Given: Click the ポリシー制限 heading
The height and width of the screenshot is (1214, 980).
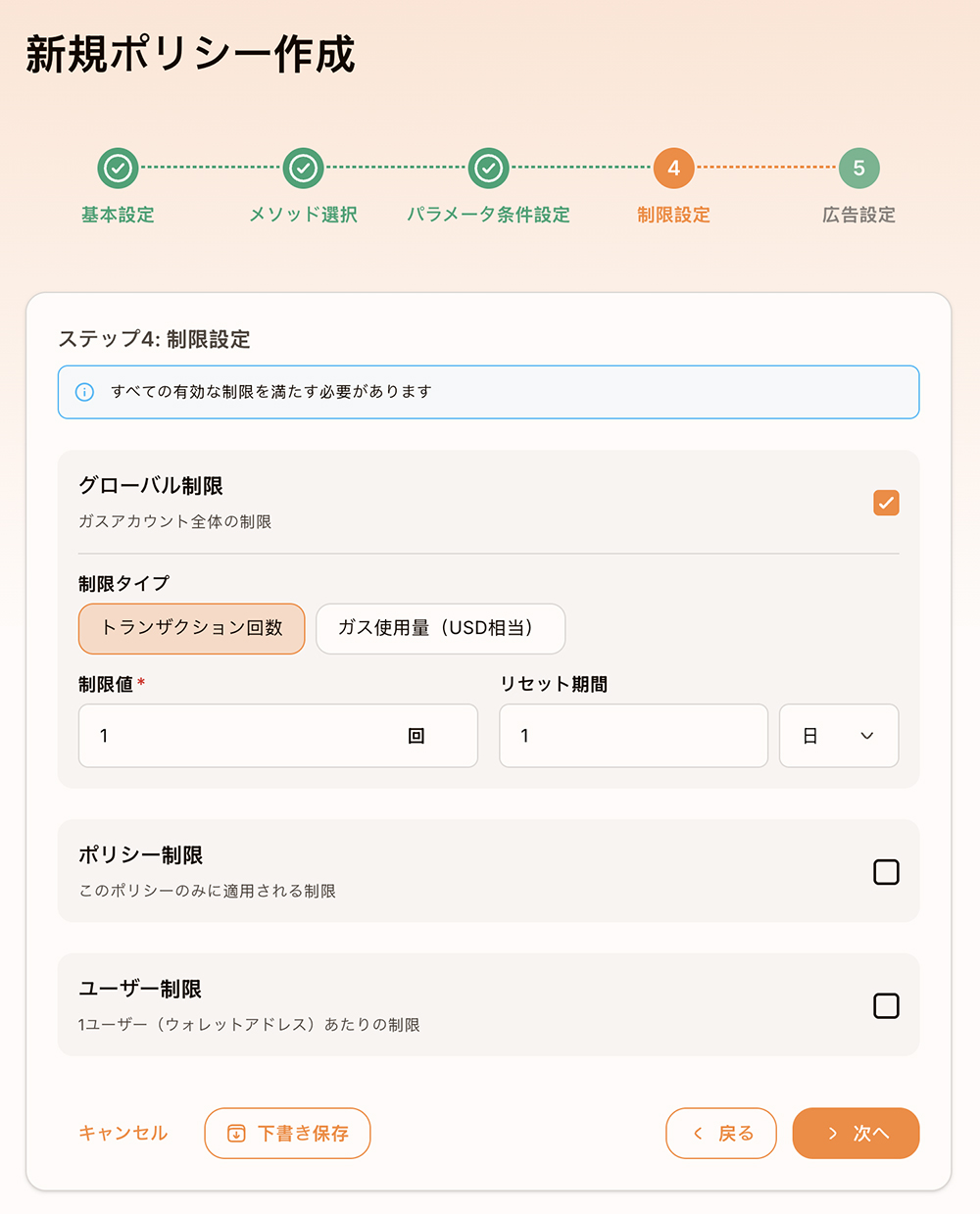Looking at the screenshot, I should (140, 855).
